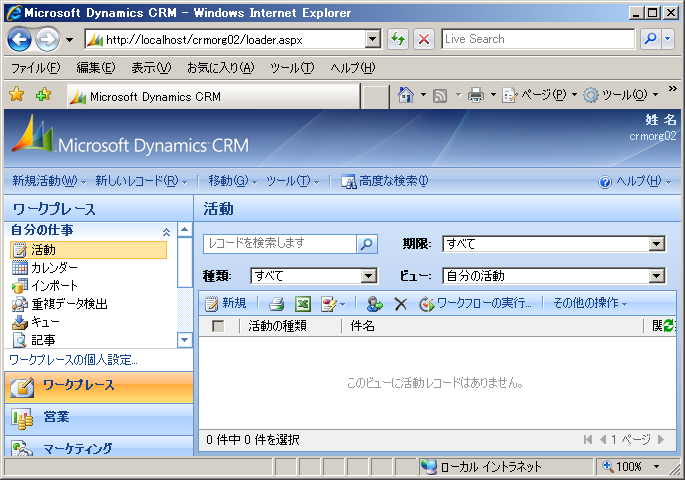685x480 pixels.
Task: Open the 種類 dropdown list
Action: pyautogui.click(x=368, y=276)
